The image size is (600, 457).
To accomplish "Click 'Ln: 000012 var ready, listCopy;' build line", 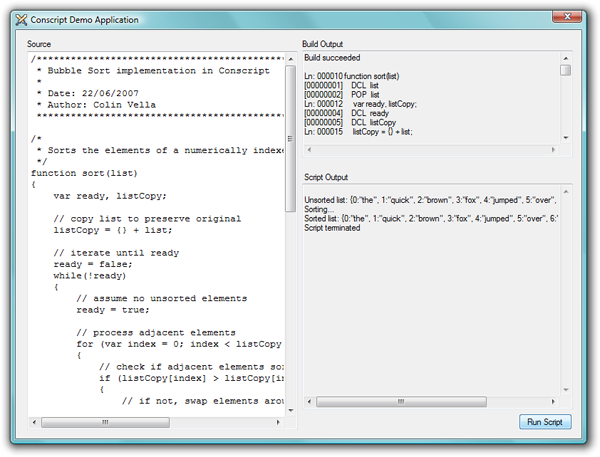I will pyautogui.click(x=360, y=104).
